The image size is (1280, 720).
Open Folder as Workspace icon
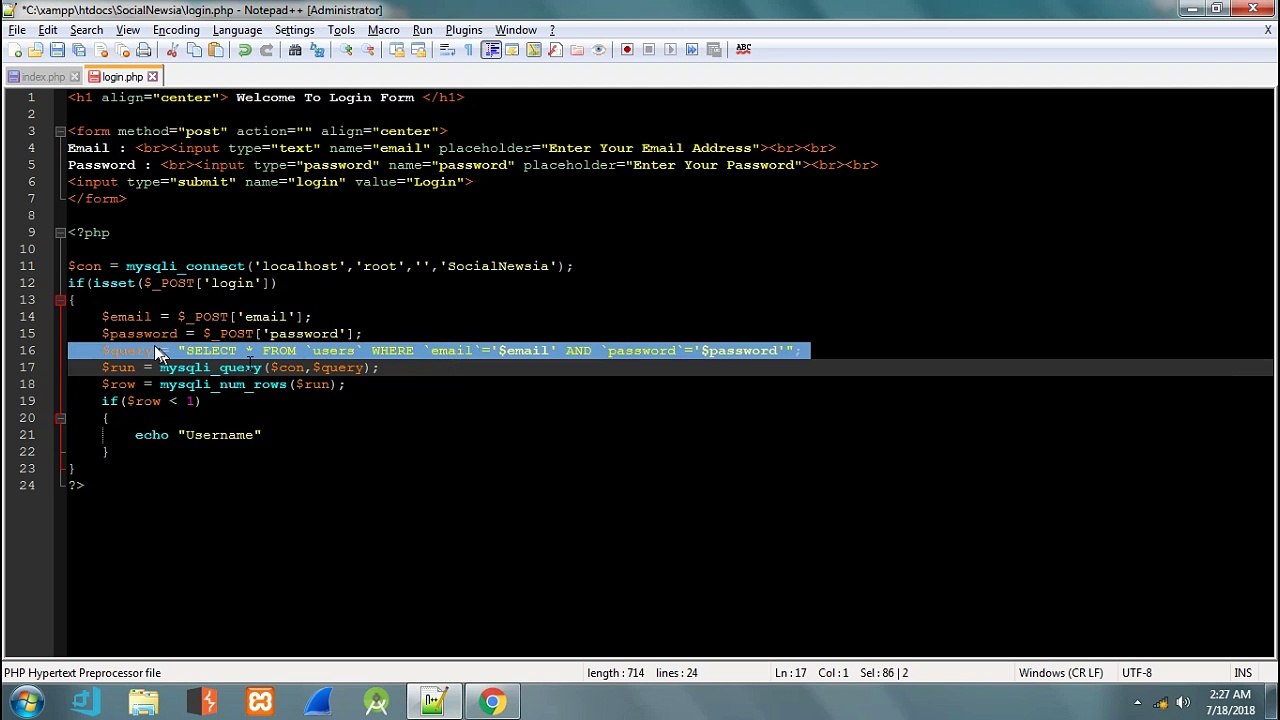(x=577, y=49)
